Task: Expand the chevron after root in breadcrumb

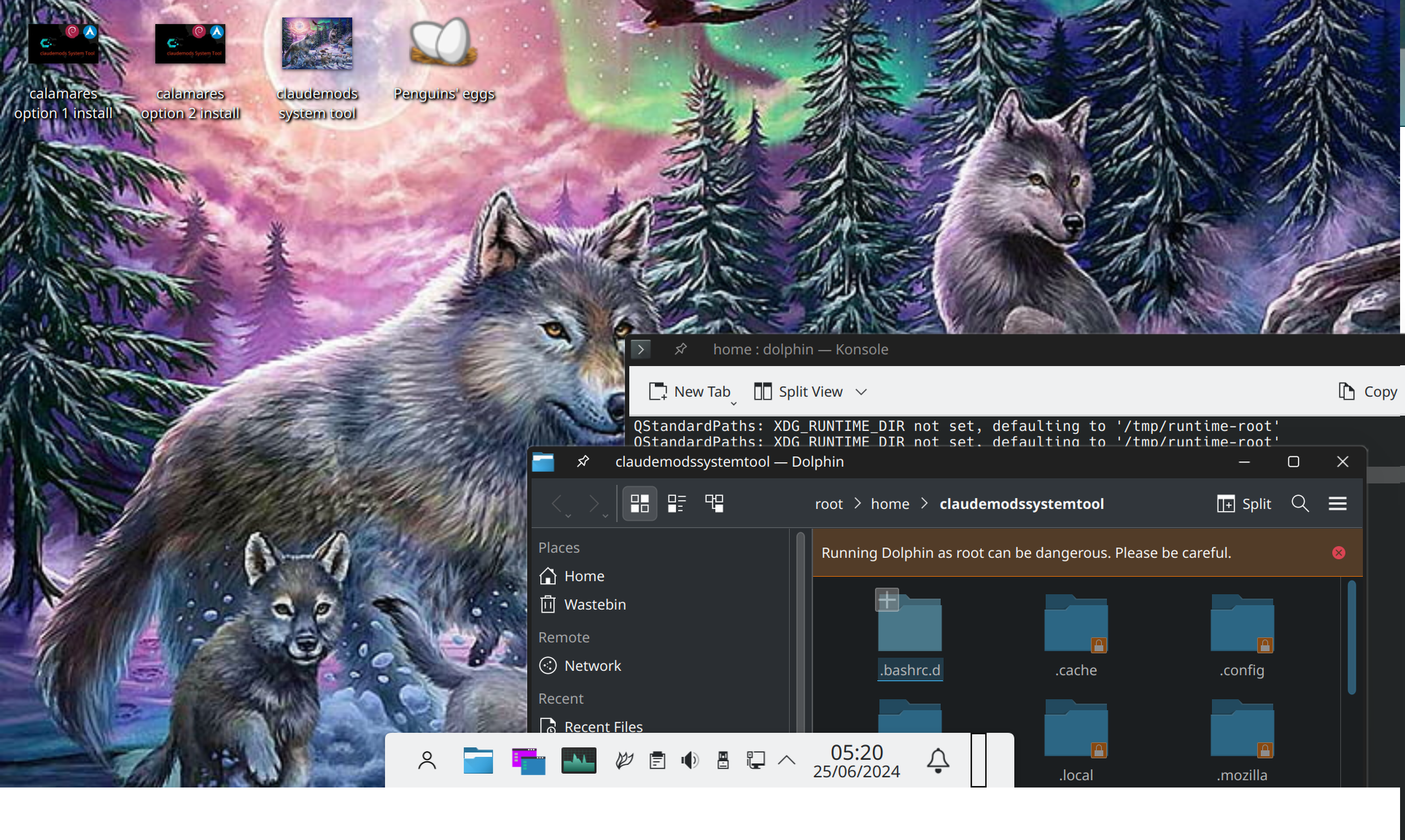Action: point(858,504)
